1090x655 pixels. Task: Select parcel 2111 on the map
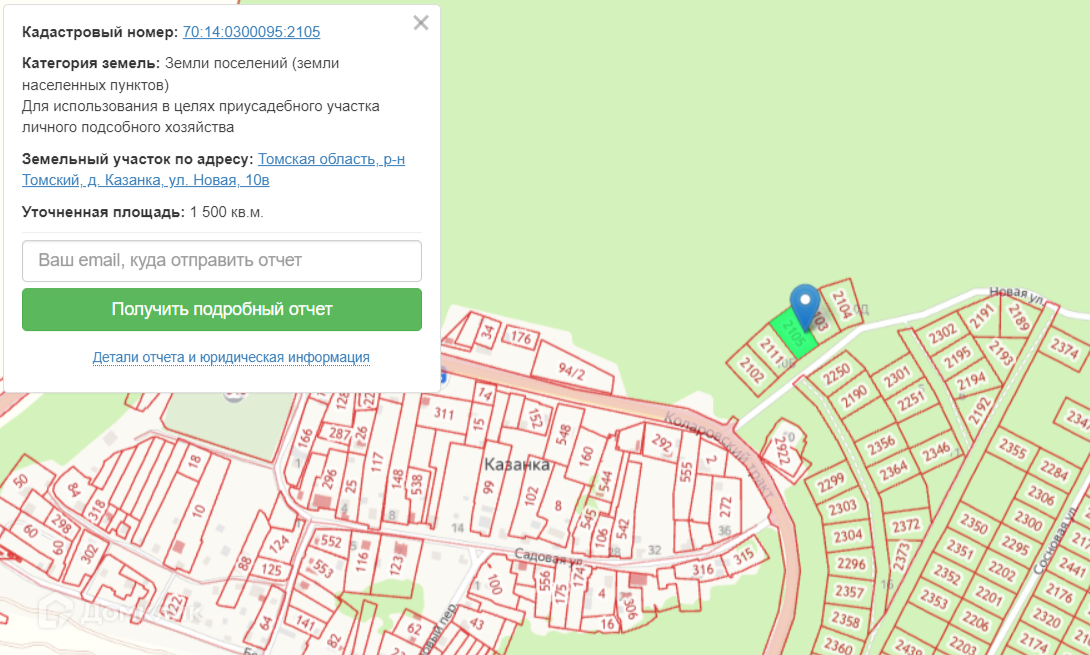coord(771,351)
